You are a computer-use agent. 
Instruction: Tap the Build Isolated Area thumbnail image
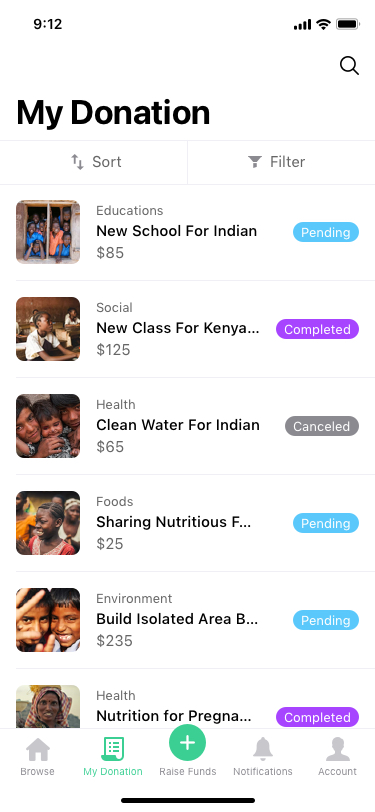[x=48, y=620]
